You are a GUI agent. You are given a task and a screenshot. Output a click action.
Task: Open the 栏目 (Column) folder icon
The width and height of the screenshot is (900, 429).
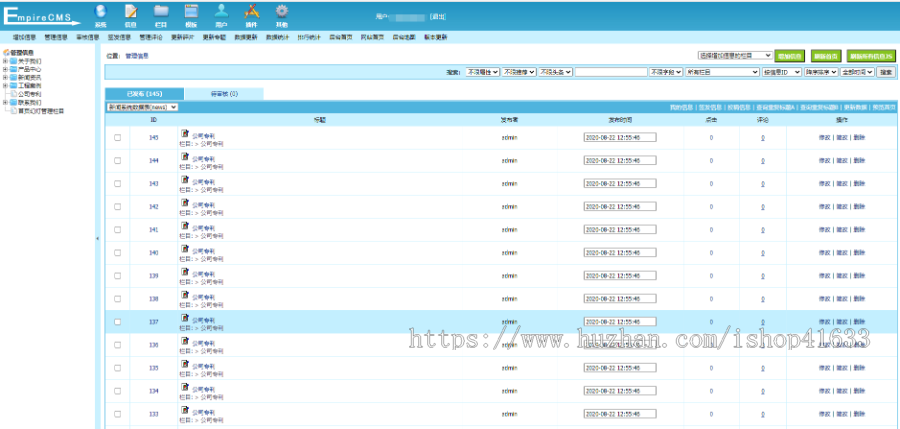(x=161, y=13)
